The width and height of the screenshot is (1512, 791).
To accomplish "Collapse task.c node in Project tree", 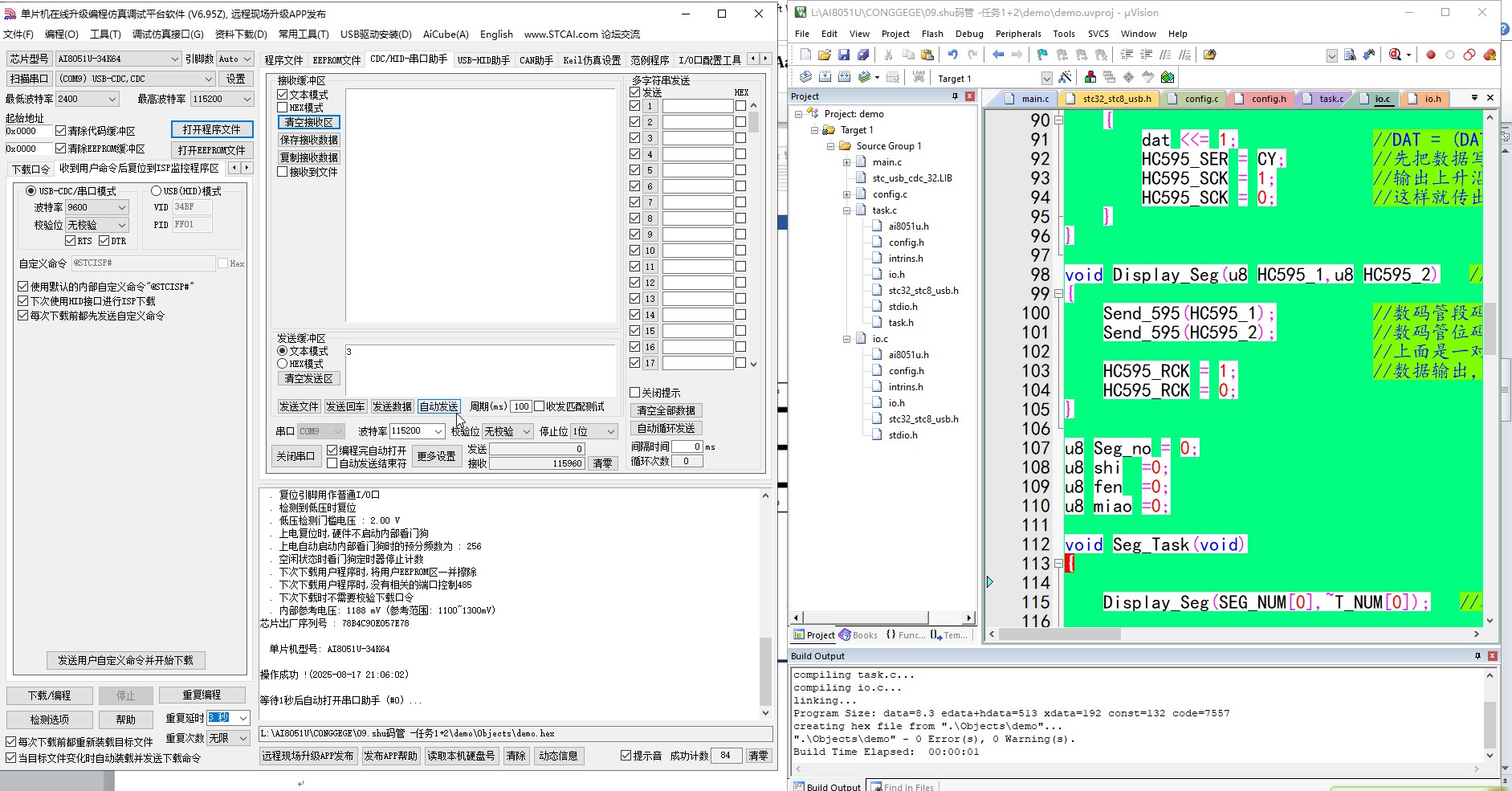I will tap(846, 210).
